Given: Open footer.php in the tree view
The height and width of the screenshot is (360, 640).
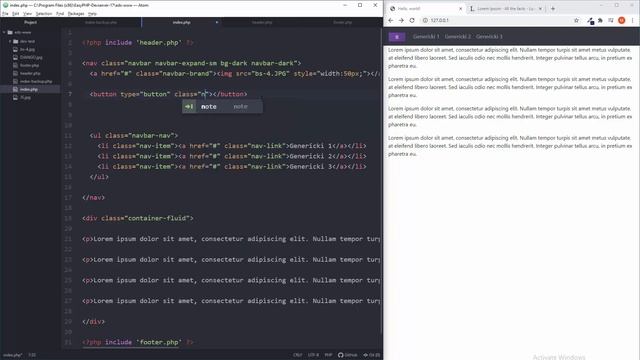Looking at the screenshot, I should tap(29, 65).
